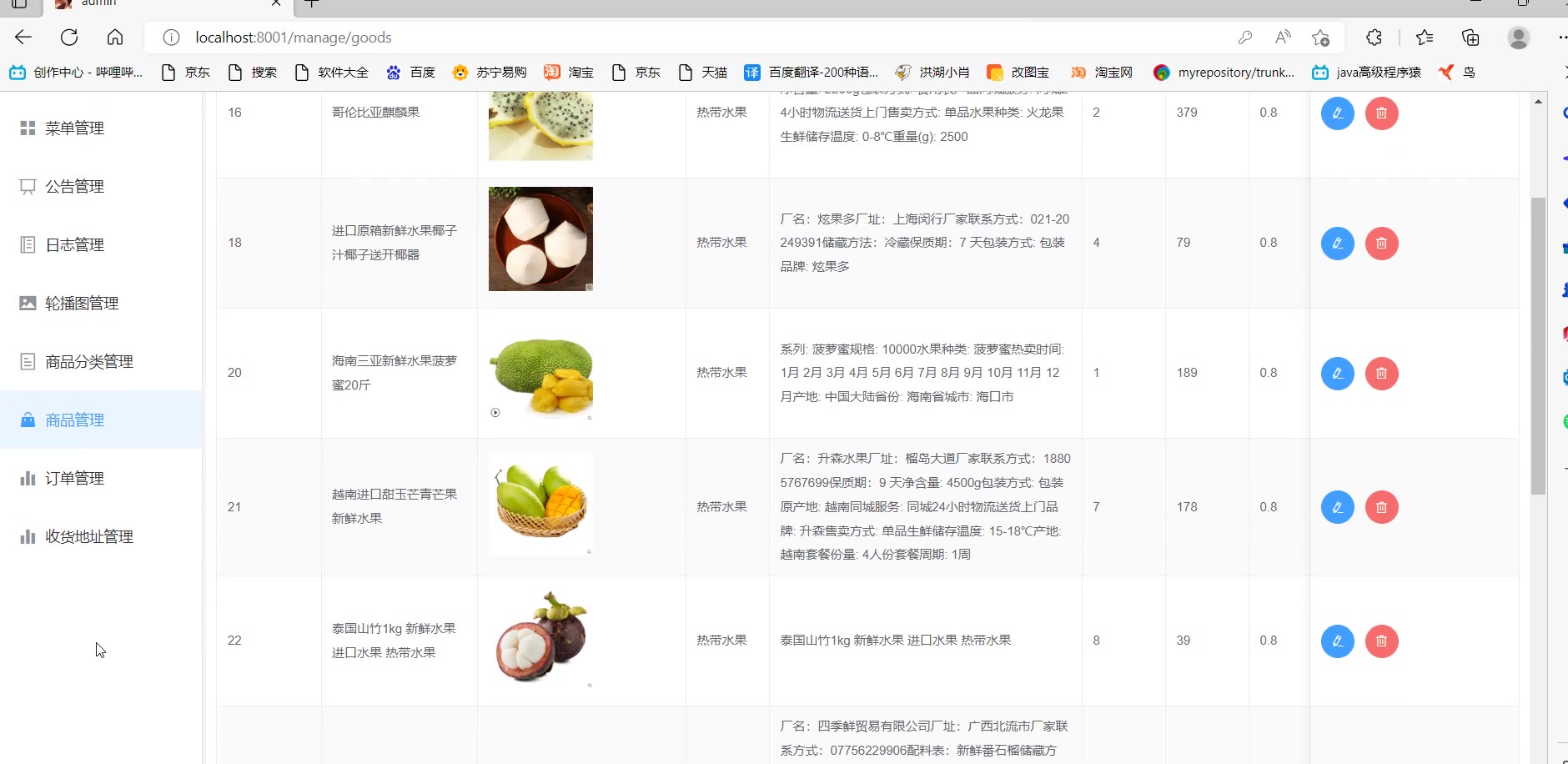Delete product row 18 coconut item

pos(1381,244)
